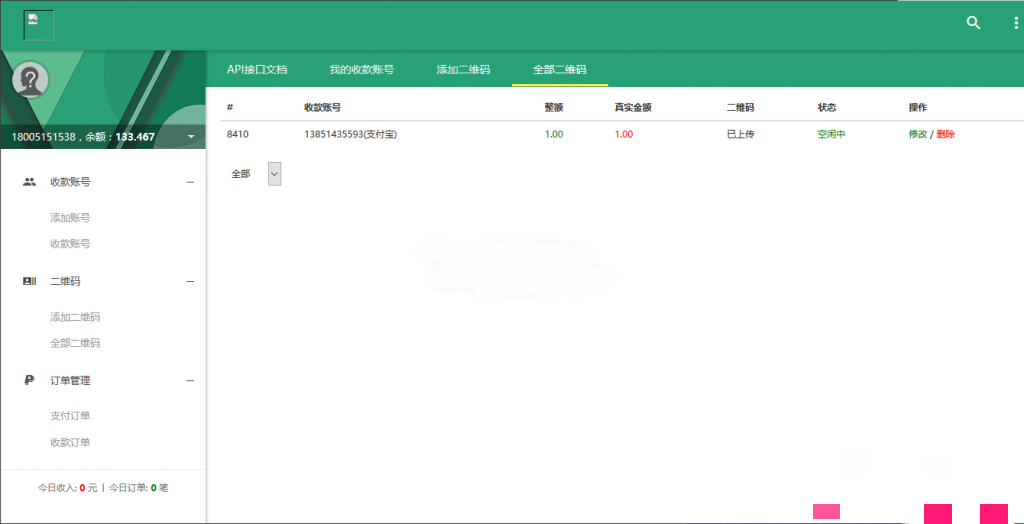The height and width of the screenshot is (524, 1024).
Task: Click the search magnifier icon
Action: click(x=973, y=23)
